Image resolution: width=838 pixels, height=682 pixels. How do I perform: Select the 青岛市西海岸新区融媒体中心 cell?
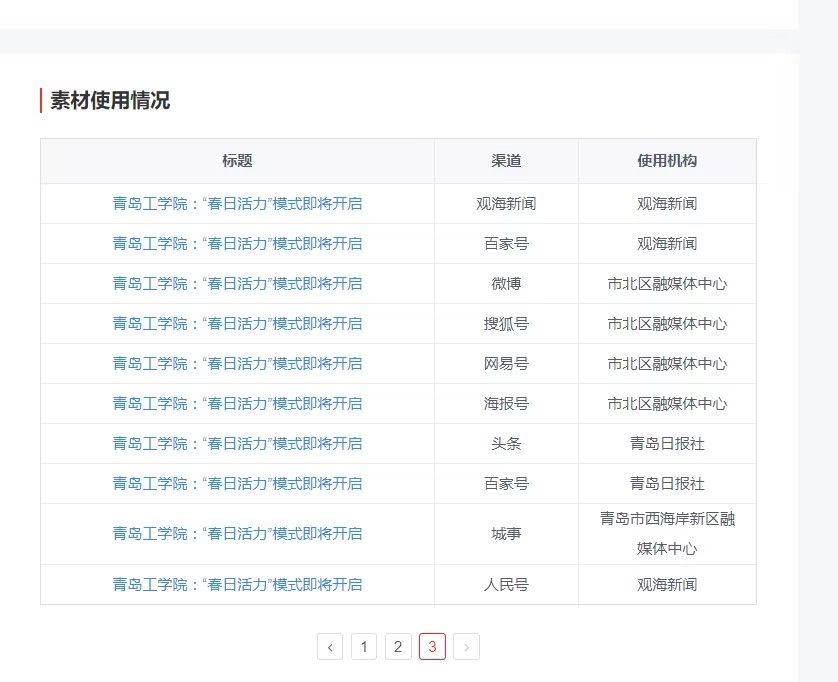(x=667, y=534)
